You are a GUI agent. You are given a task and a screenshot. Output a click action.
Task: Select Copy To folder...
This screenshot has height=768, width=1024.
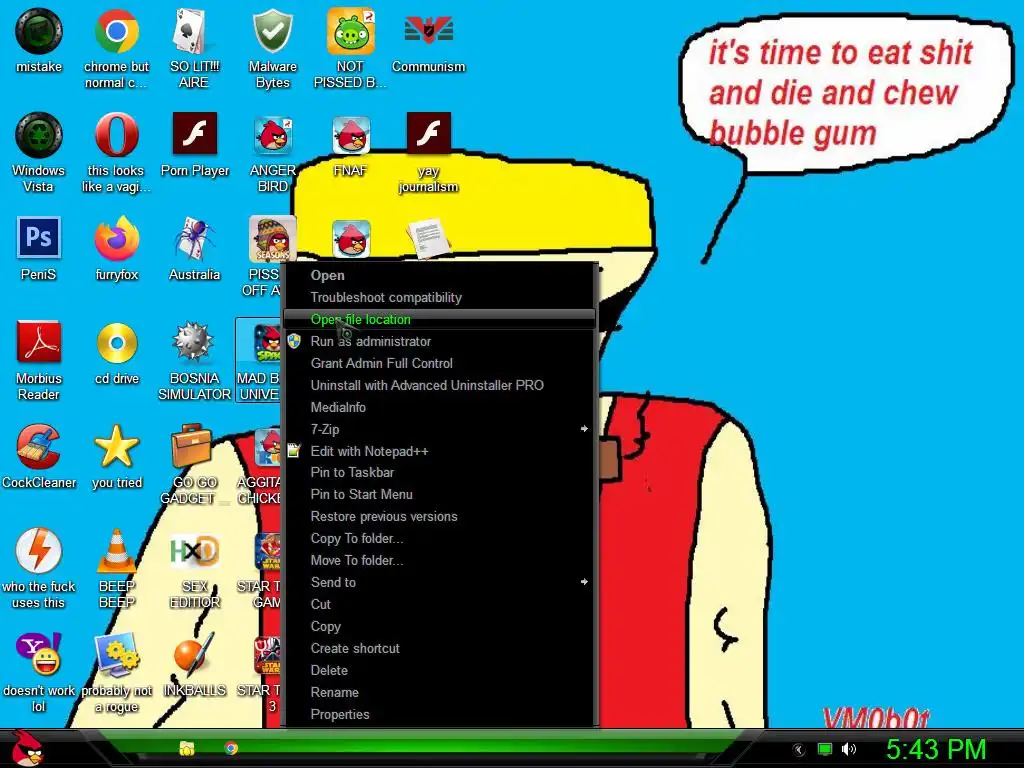pyautogui.click(x=440, y=539)
